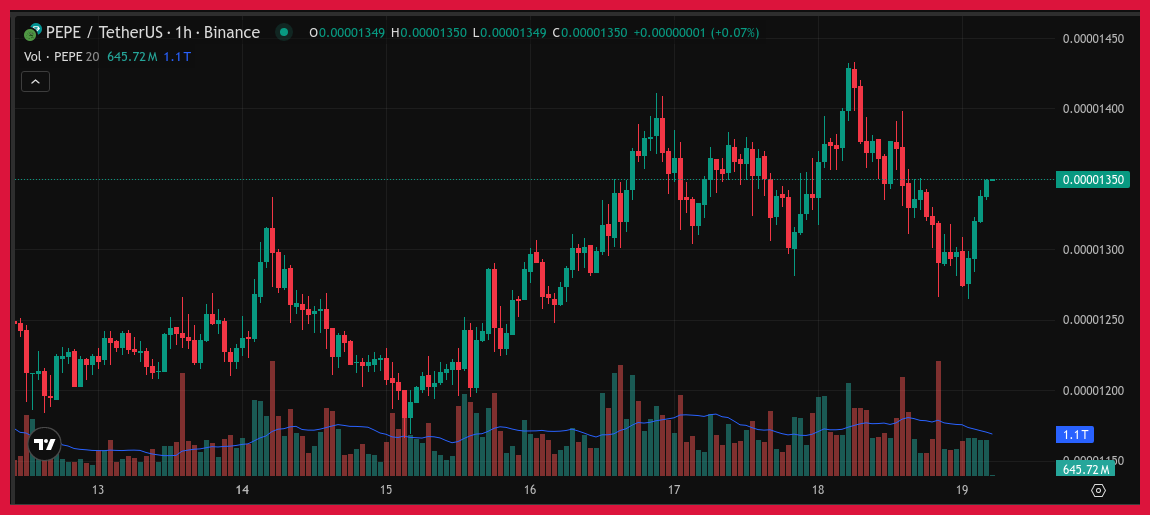Click the low price L0.00001349
This screenshot has width=1150, height=515.
508,33
